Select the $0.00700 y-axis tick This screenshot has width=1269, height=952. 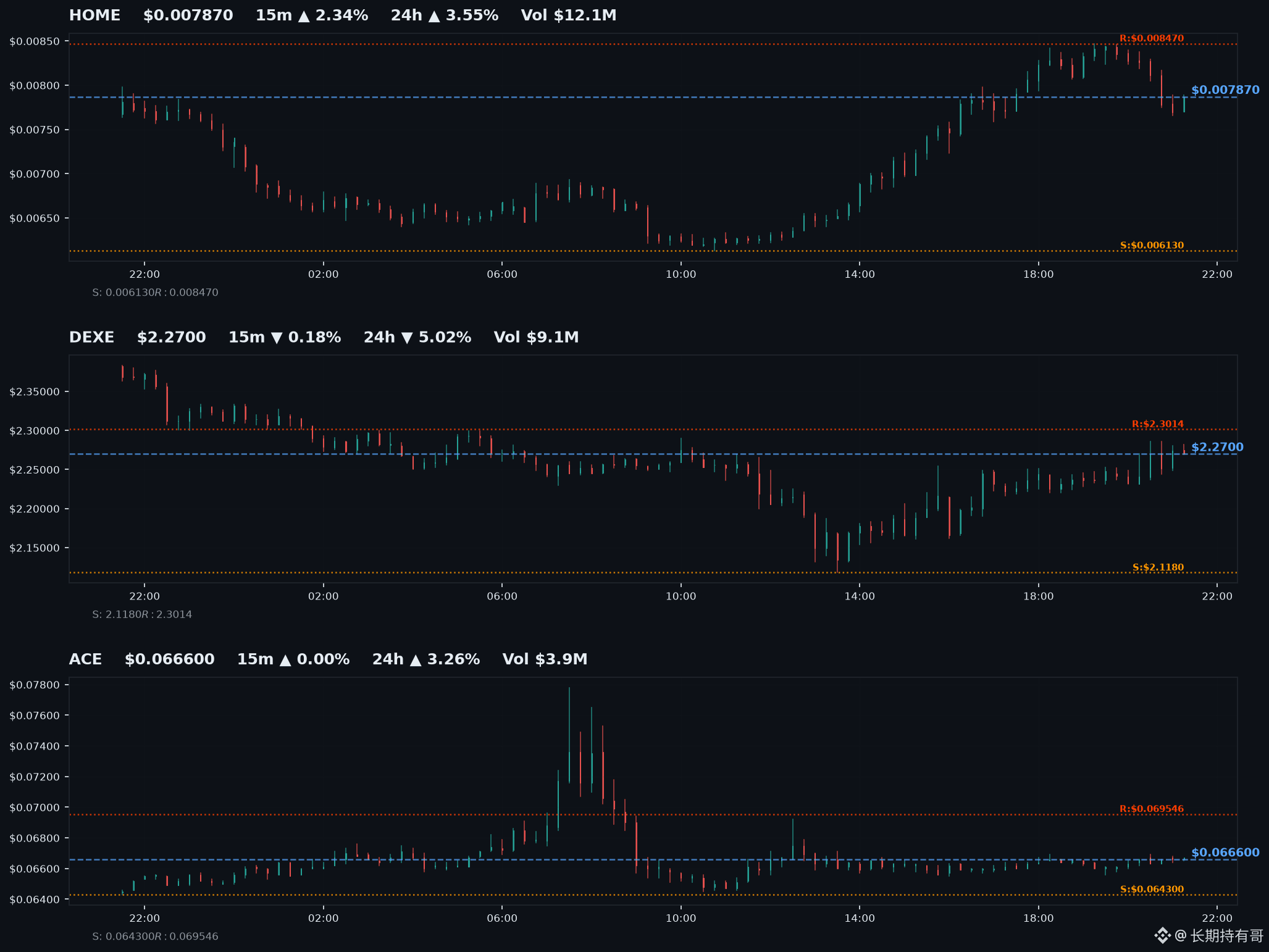pos(35,174)
